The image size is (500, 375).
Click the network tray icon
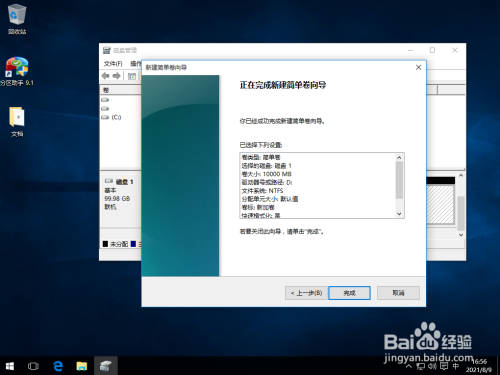pos(421,366)
